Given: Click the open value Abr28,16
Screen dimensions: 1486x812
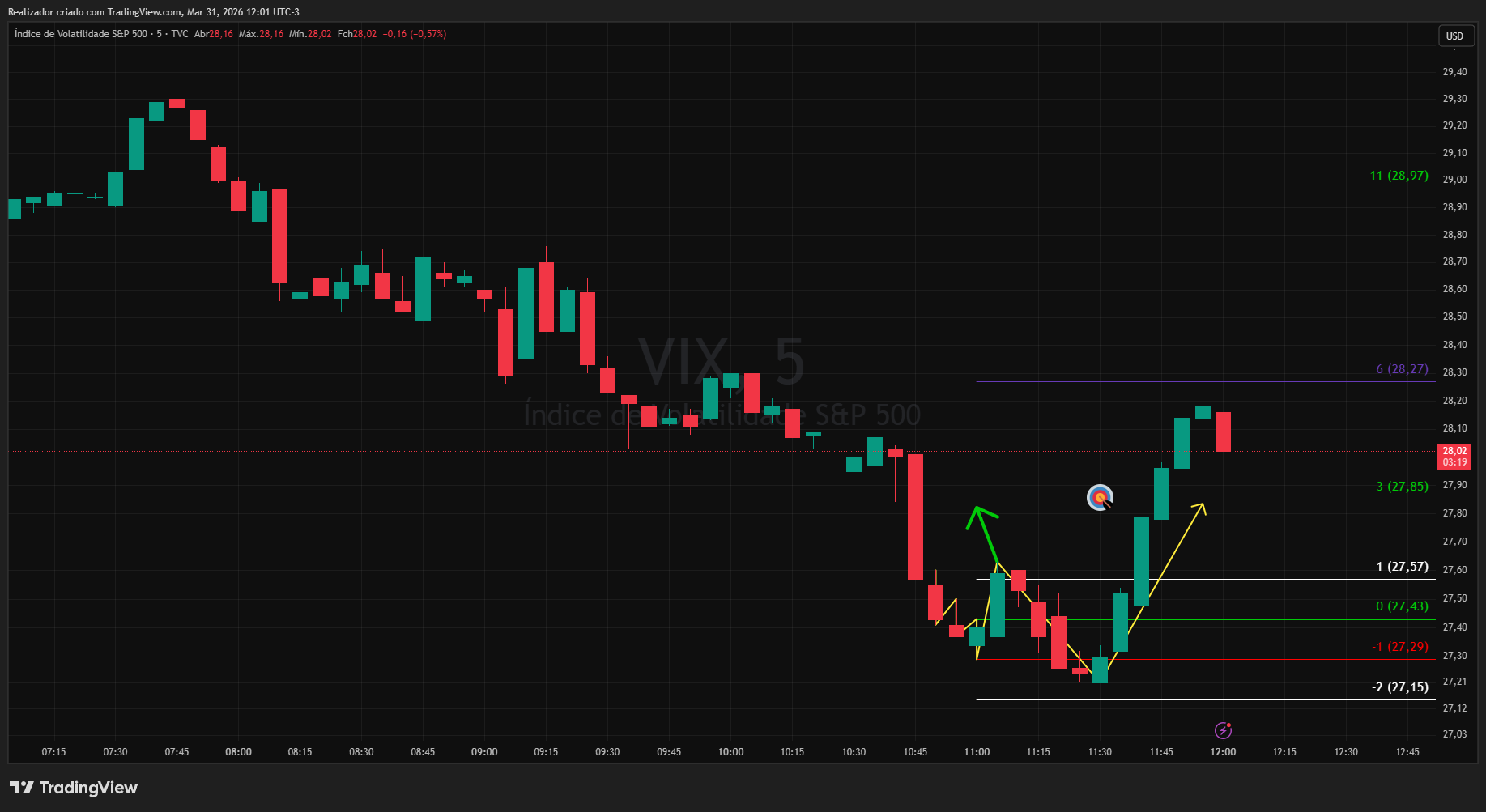Looking at the screenshot, I should 214,34.
